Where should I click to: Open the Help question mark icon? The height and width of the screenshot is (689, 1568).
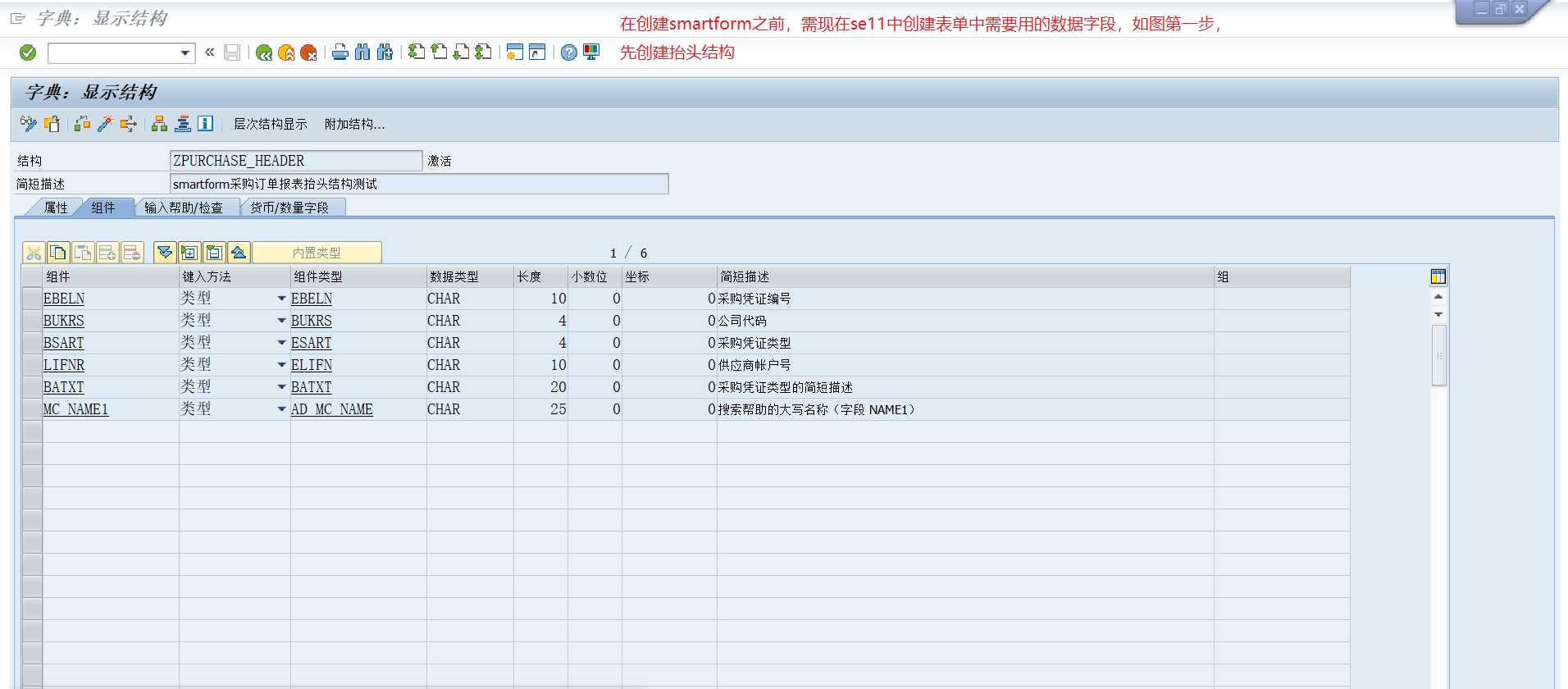pos(568,52)
